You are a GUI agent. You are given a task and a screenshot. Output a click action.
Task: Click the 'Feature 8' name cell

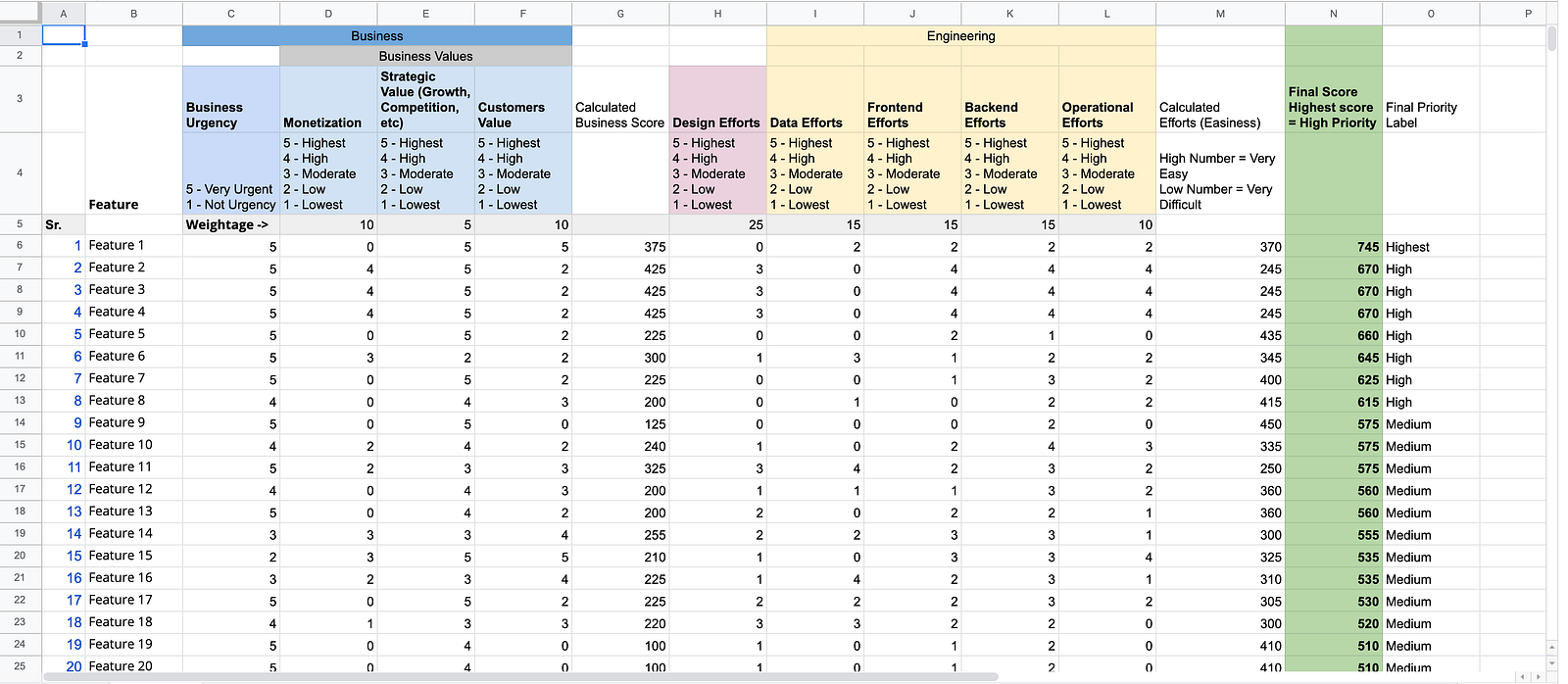(x=133, y=401)
